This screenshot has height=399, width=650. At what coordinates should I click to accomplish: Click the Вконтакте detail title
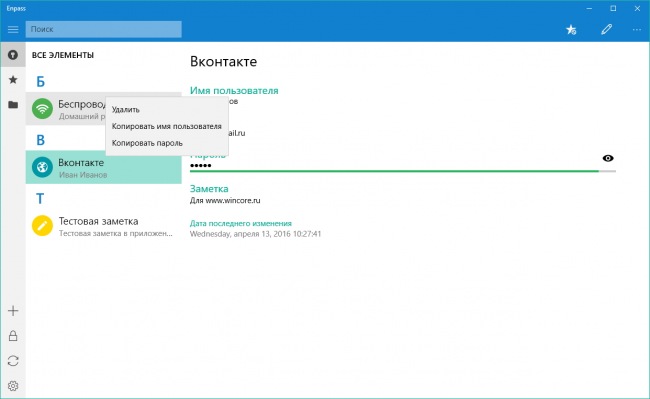223,61
